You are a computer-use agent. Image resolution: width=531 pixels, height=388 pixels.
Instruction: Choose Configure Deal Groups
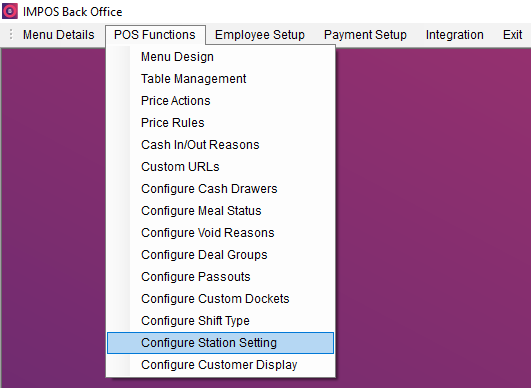pos(220,255)
